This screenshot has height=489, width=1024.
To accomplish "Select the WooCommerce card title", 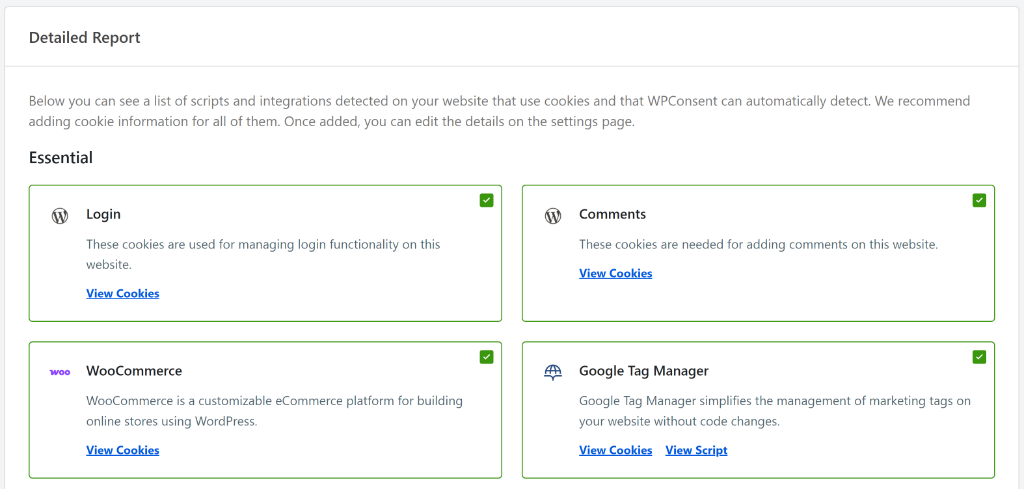I will tap(134, 371).
